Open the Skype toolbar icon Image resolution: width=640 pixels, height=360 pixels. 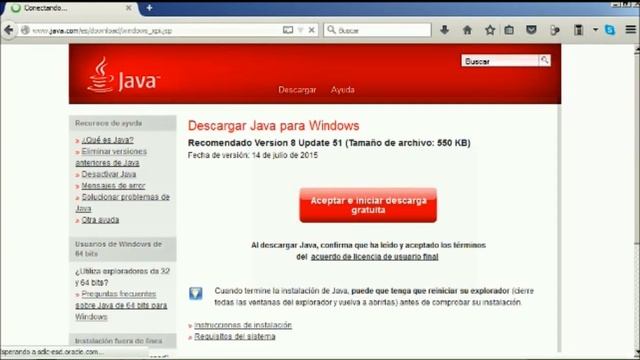click(610, 30)
